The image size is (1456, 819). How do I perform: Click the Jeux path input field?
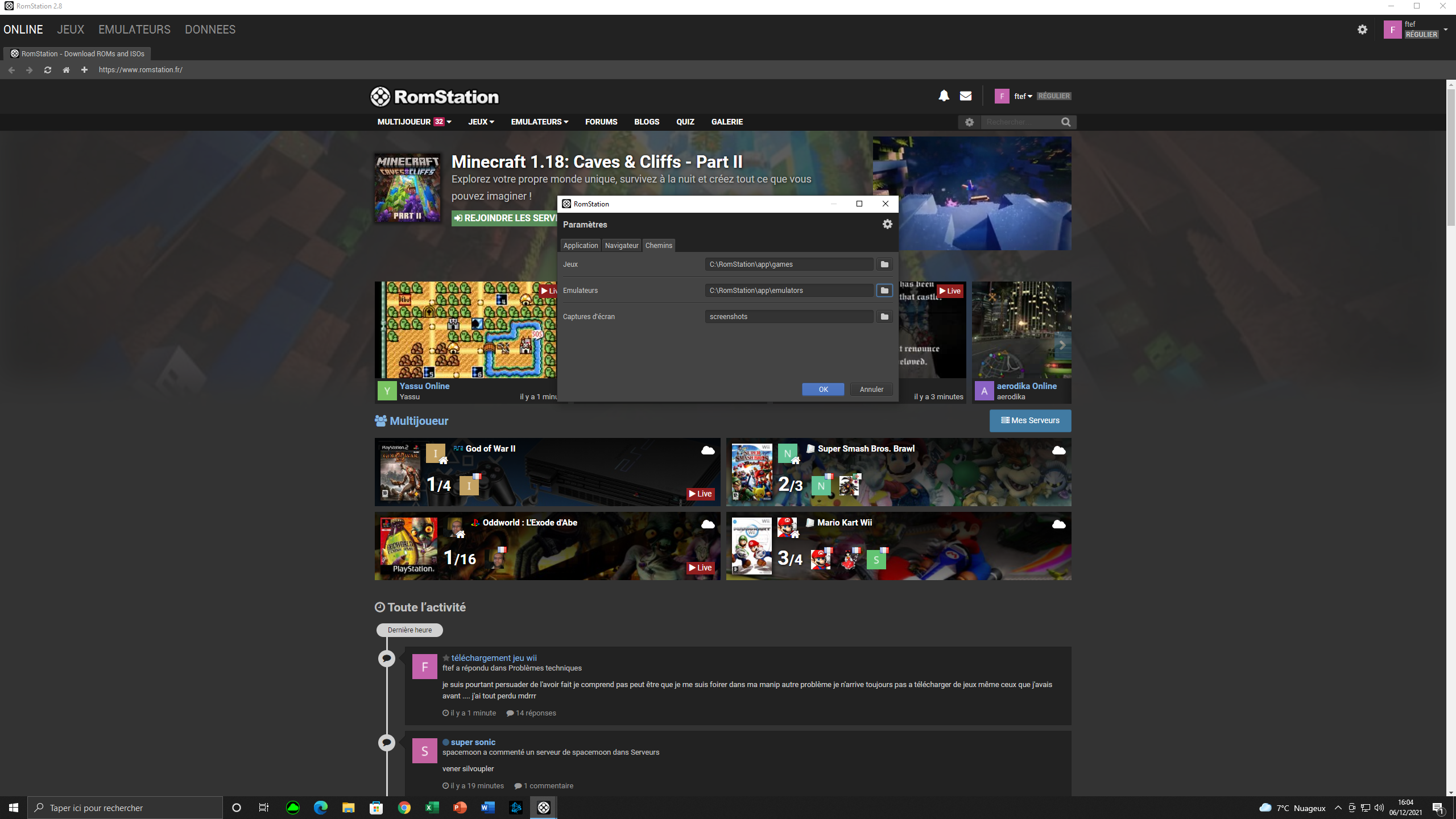pos(789,264)
